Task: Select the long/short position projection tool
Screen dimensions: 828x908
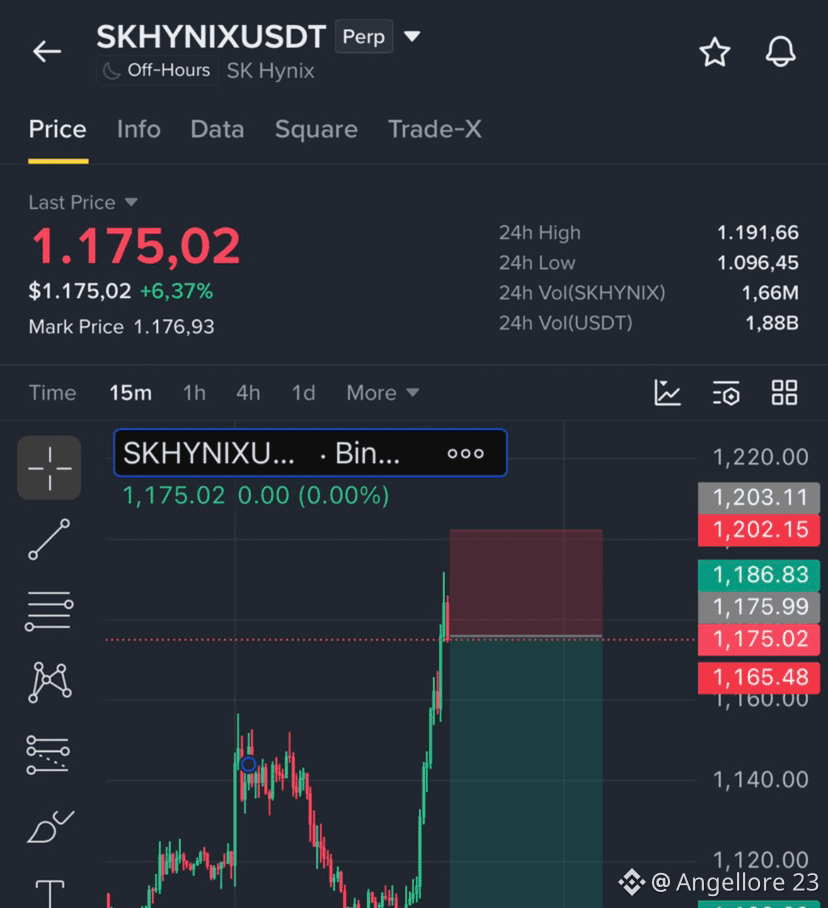Action: click(x=48, y=755)
